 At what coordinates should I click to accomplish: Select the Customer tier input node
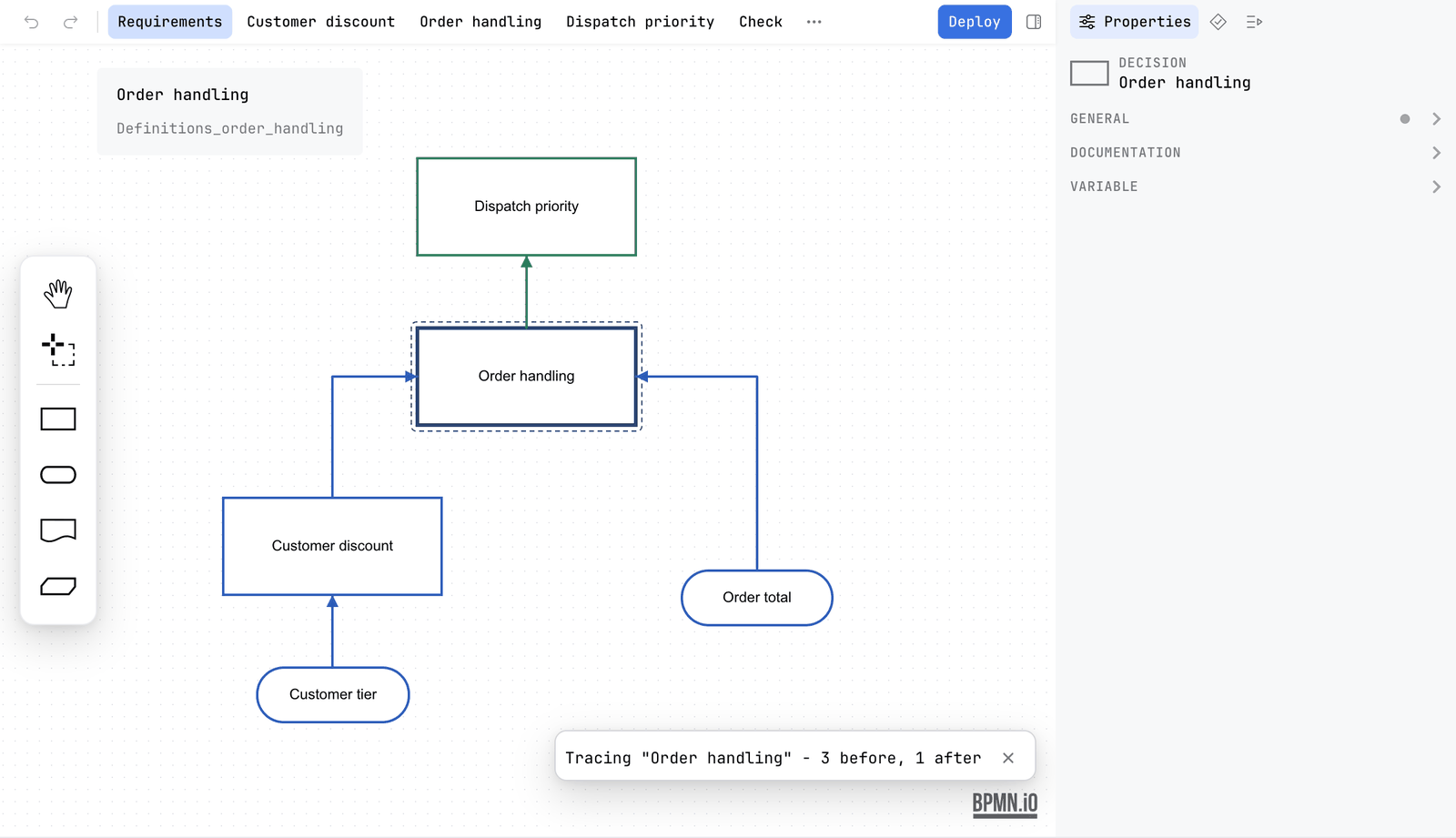pos(333,695)
